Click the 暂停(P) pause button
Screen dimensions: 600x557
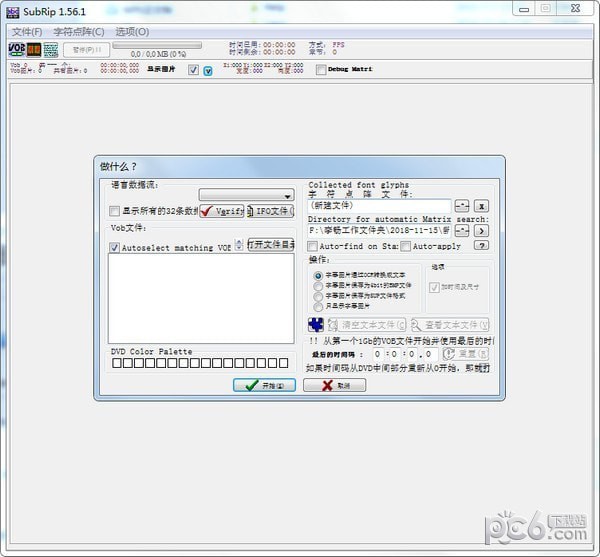87,50
